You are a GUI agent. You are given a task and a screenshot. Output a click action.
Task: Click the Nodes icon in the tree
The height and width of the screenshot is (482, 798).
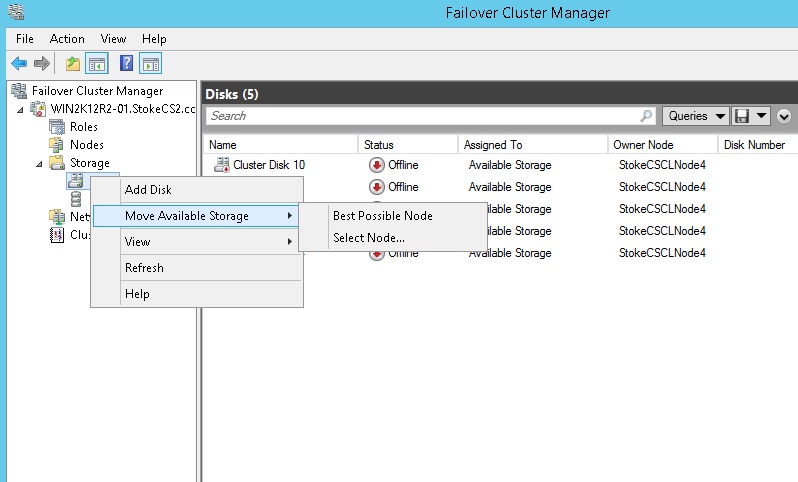click(x=56, y=145)
